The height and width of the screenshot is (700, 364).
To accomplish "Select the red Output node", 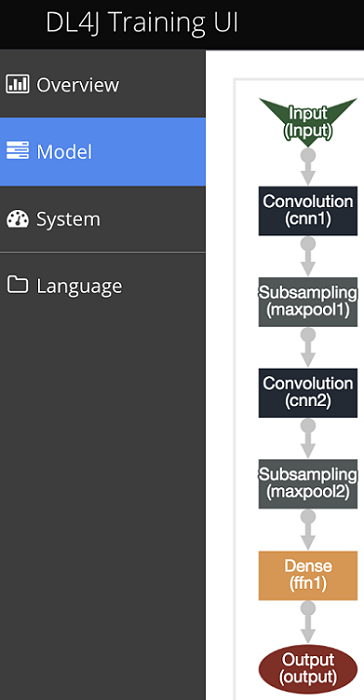I will pos(308,669).
